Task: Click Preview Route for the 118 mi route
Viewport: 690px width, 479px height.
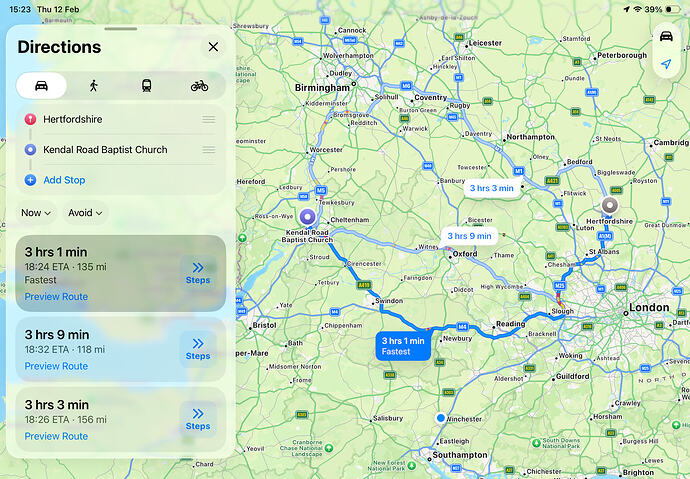Action: click(56, 366)
